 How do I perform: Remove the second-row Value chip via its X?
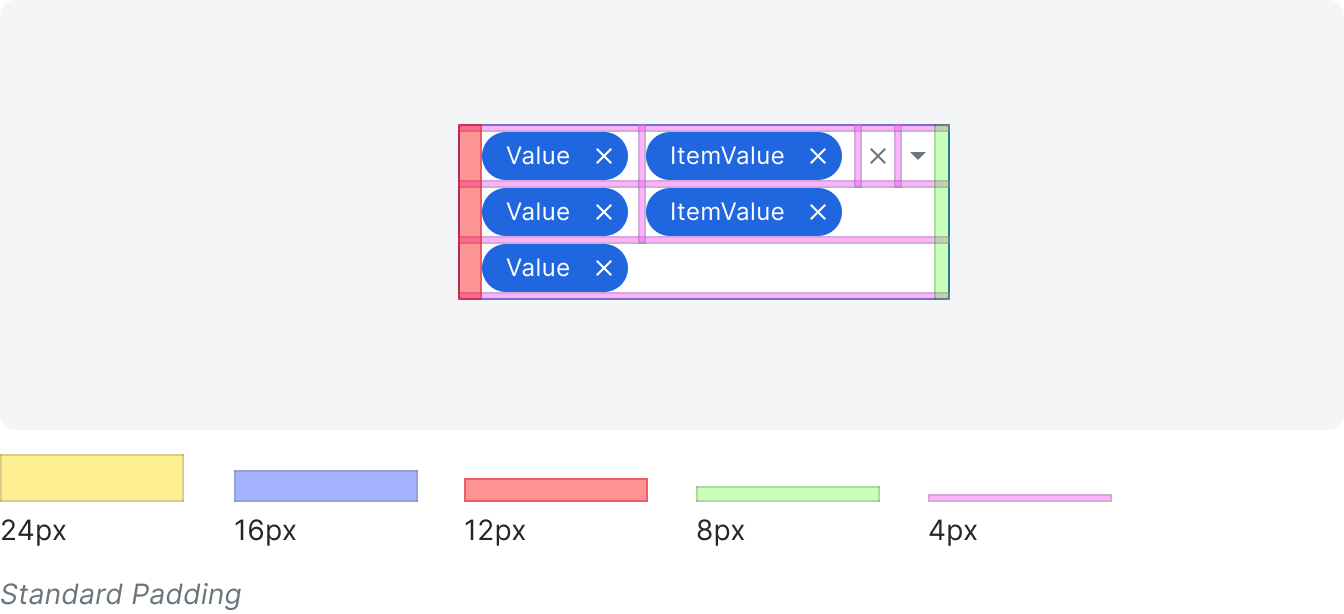pos(603,212)
